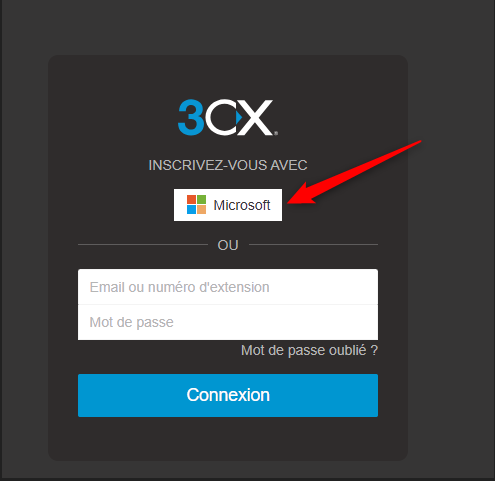This screenshot has height=481, width=495.
Task: Click the four-color Microsoft logo icon
Action: (x=196, y=205)
